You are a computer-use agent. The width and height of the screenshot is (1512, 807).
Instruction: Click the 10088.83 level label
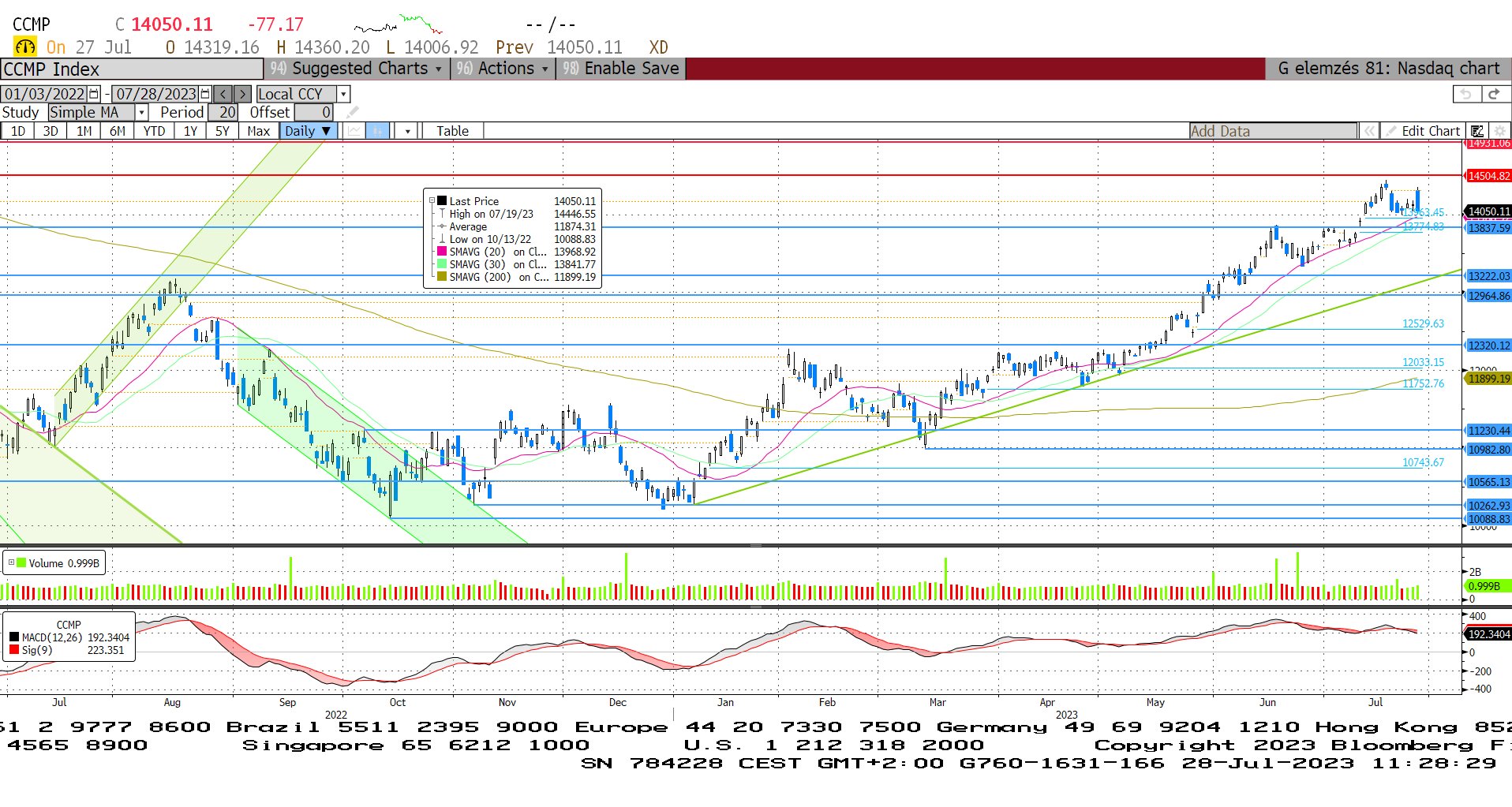pyautogui.click(x=1488, y=519)
